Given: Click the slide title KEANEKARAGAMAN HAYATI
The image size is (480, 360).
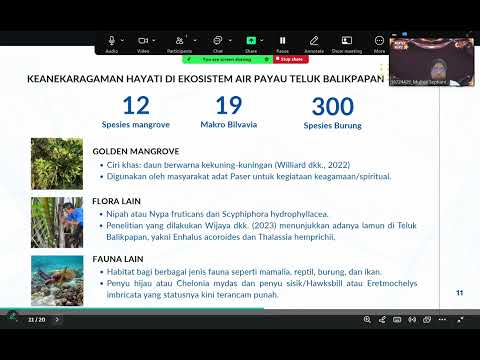Looking at the screenshot, I should point(205,79).
